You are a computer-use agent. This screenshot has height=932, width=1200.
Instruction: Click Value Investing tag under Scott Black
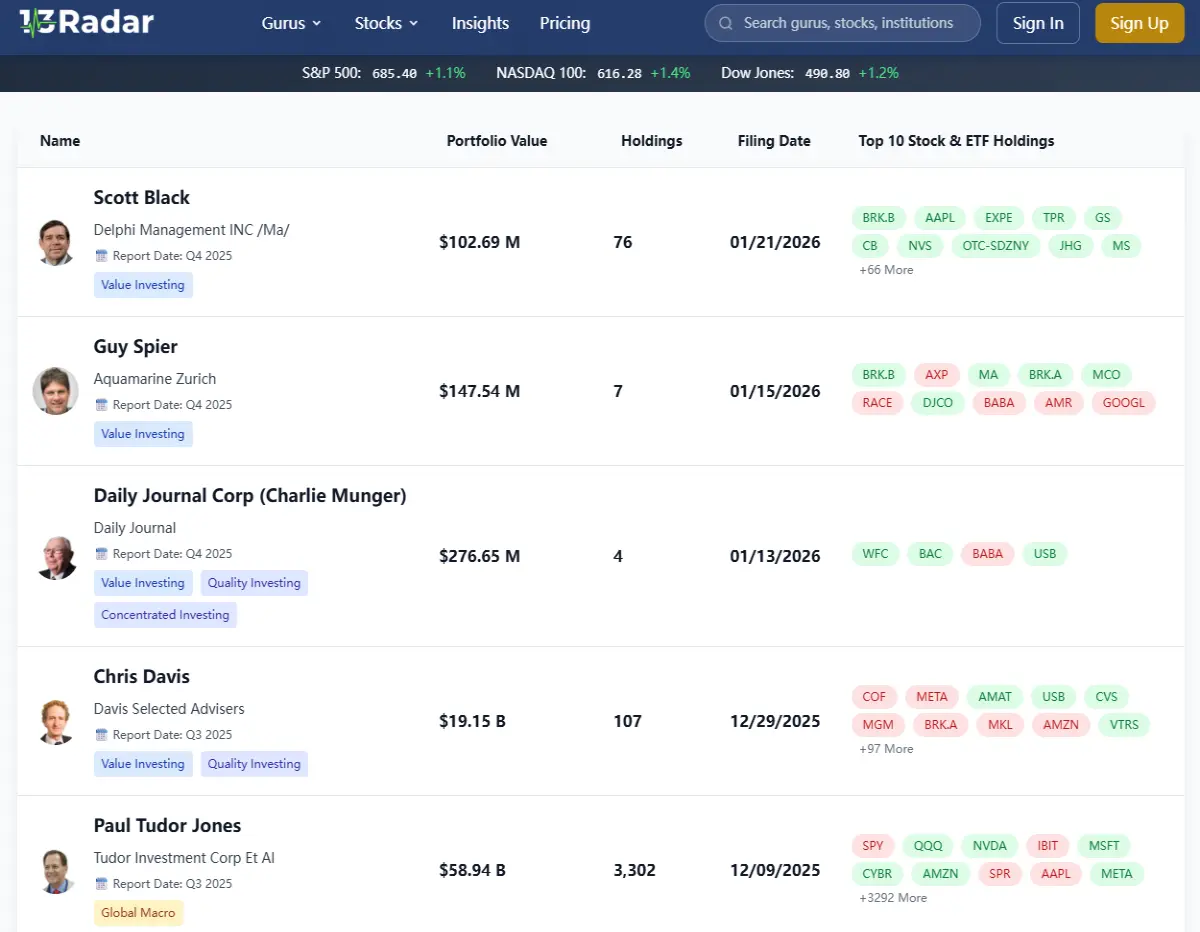[x=143, y=285]
